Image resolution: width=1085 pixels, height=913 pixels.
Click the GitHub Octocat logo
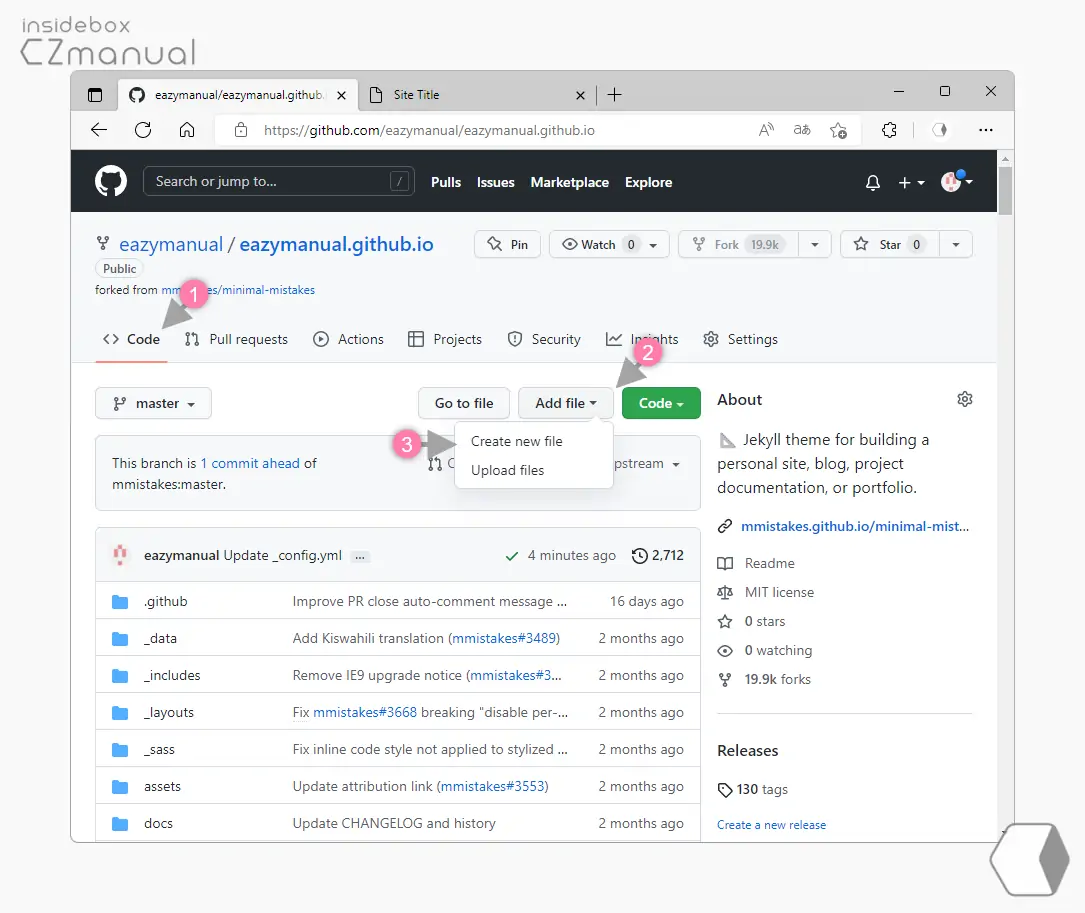coord(111,181)
